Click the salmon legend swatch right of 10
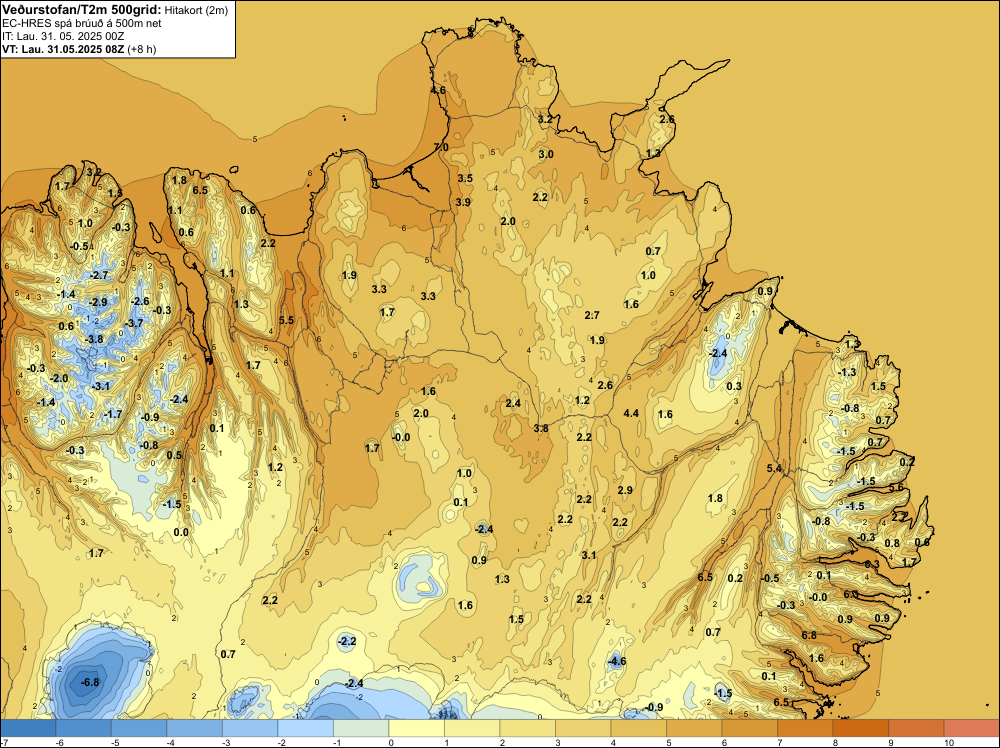1000x748 pixels. pyautogui.click(x=972, y=728)
